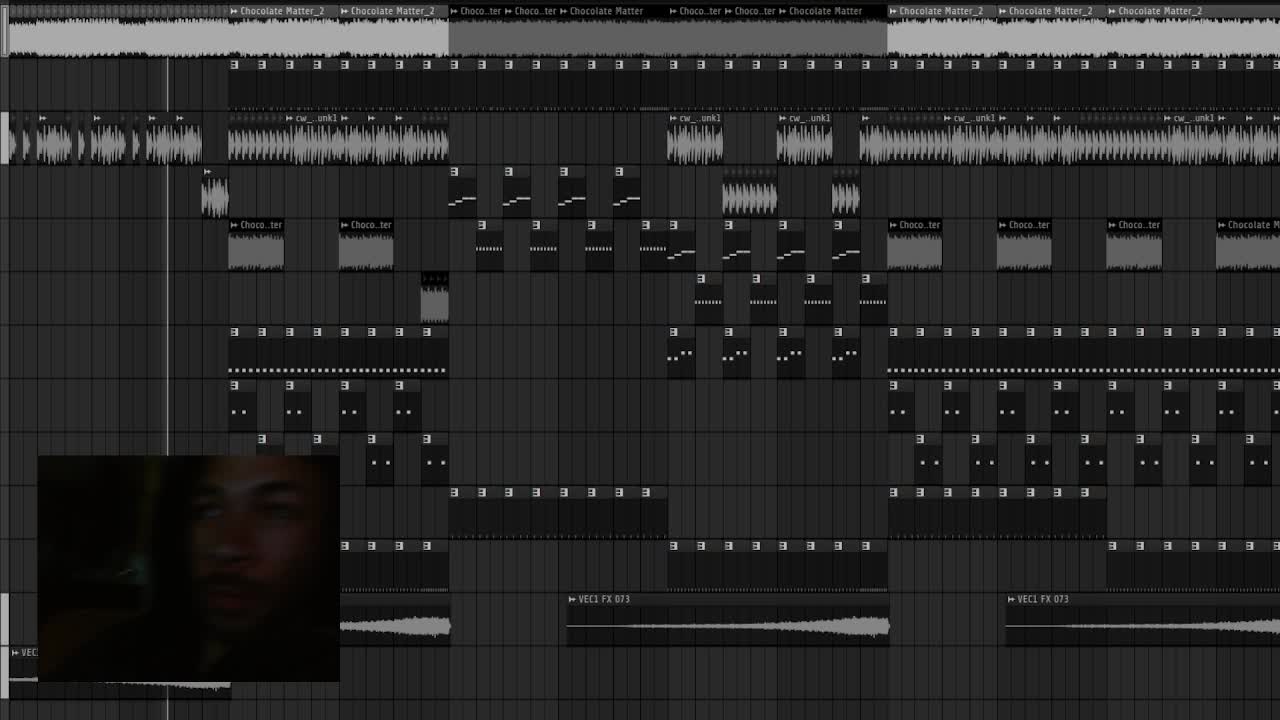Select the first rising automation ramp clip
This screenshot has height=720, width=1280.
point(462,192)
